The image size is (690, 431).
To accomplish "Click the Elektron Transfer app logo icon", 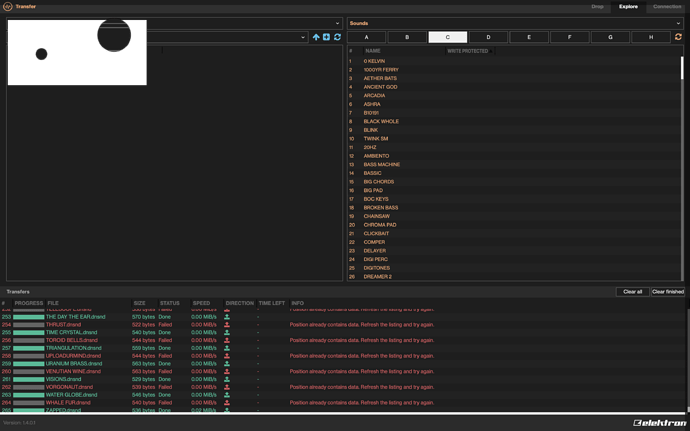I will click(7, 7).
